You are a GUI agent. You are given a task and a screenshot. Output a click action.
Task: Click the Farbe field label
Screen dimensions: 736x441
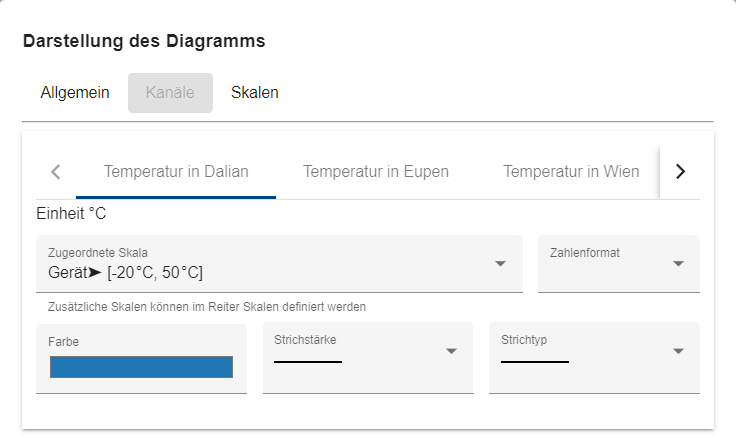click(63, 342)
